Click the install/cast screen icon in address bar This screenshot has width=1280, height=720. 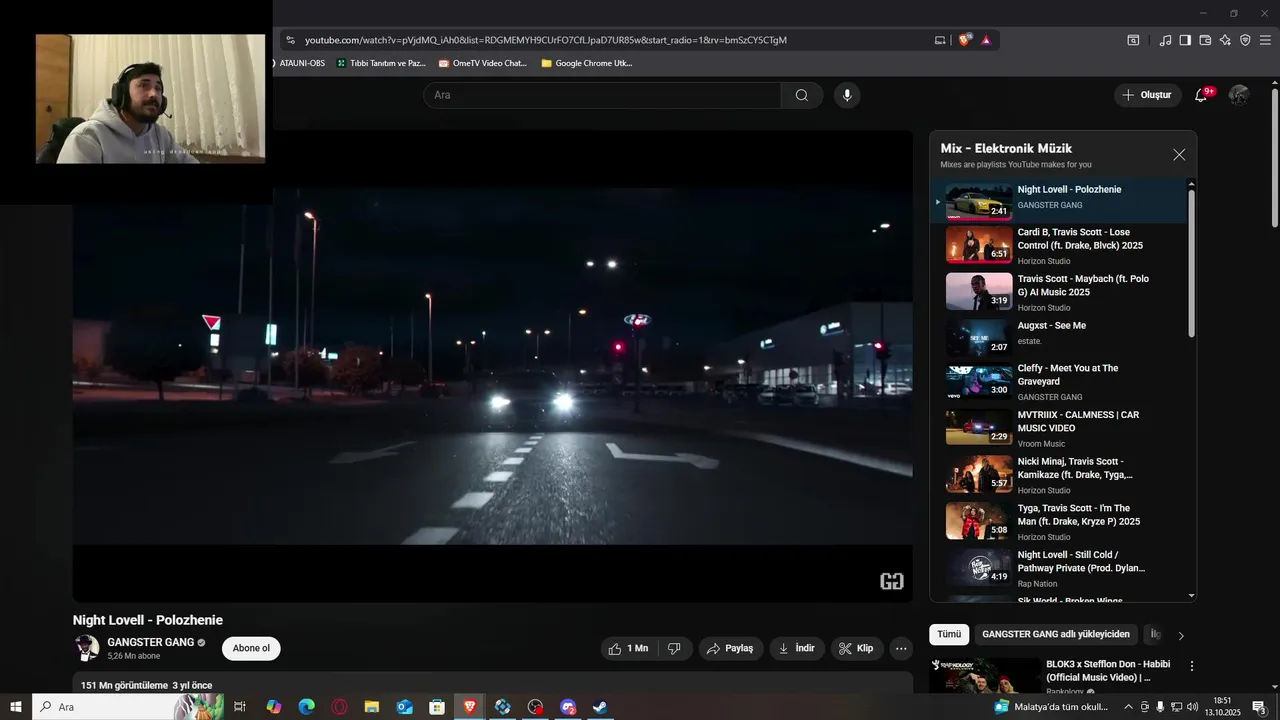pos(940,40)
